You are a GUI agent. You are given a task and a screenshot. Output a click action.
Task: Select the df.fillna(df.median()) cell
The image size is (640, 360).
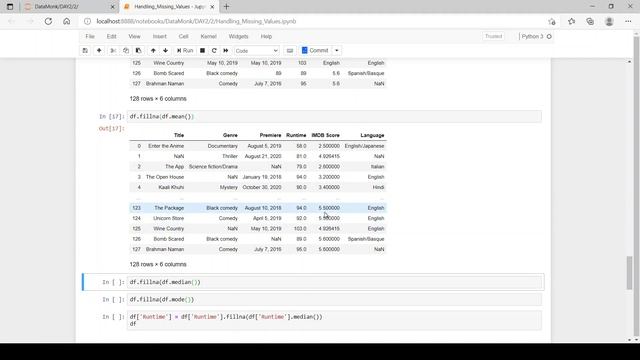coord(334,282)
